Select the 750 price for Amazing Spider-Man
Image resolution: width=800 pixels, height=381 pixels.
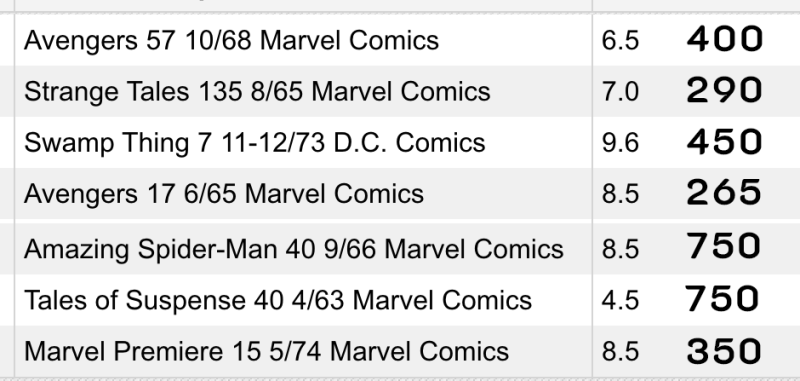pyautogui.click(x=724, y=245)
